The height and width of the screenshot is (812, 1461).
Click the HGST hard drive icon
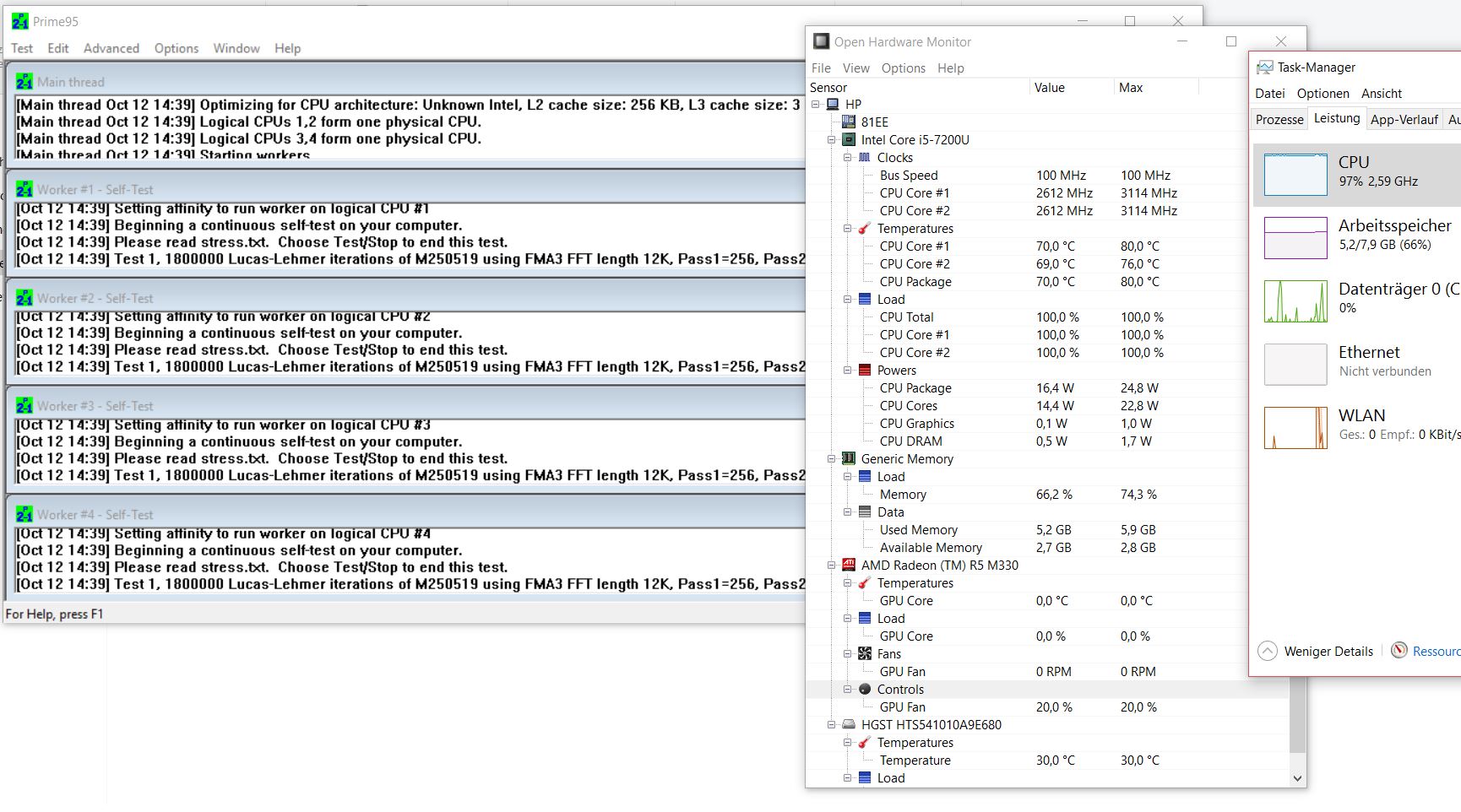(x=849, y=725)
